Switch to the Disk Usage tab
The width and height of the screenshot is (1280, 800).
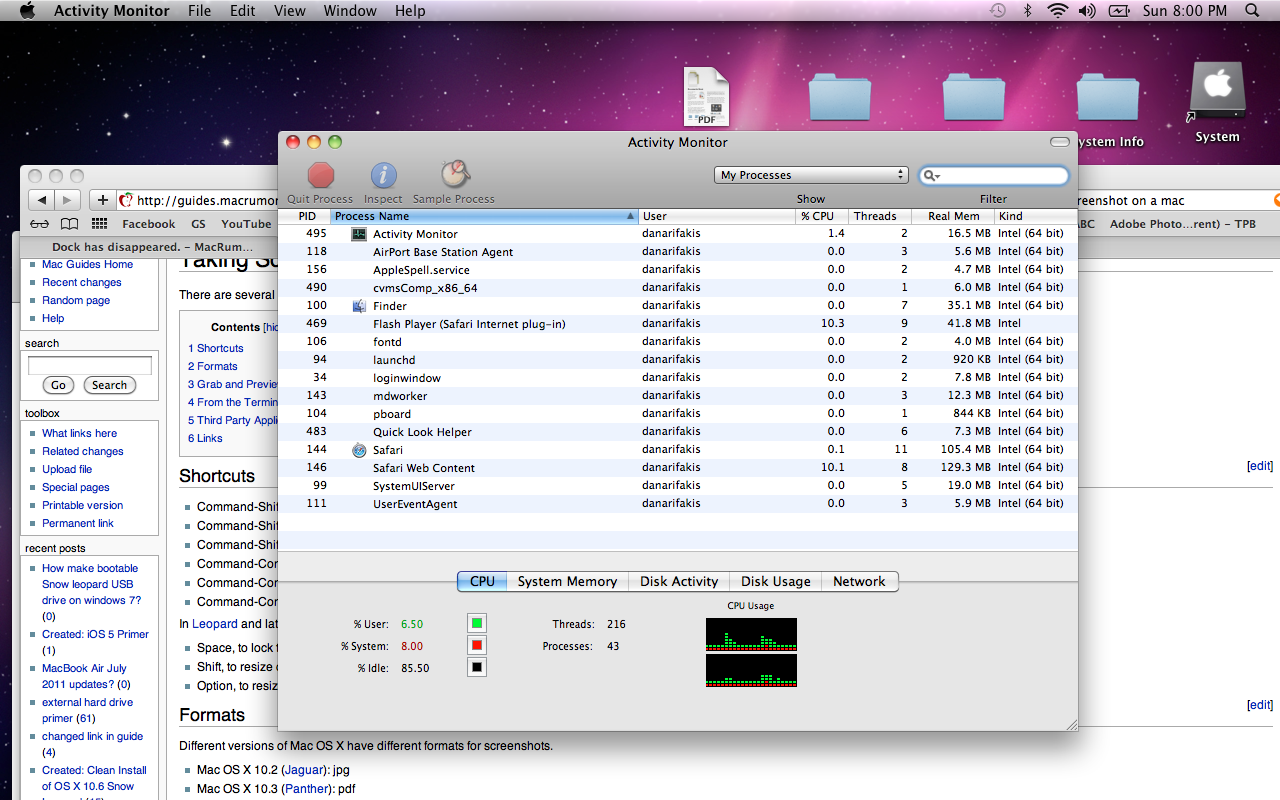pos(776,581)
